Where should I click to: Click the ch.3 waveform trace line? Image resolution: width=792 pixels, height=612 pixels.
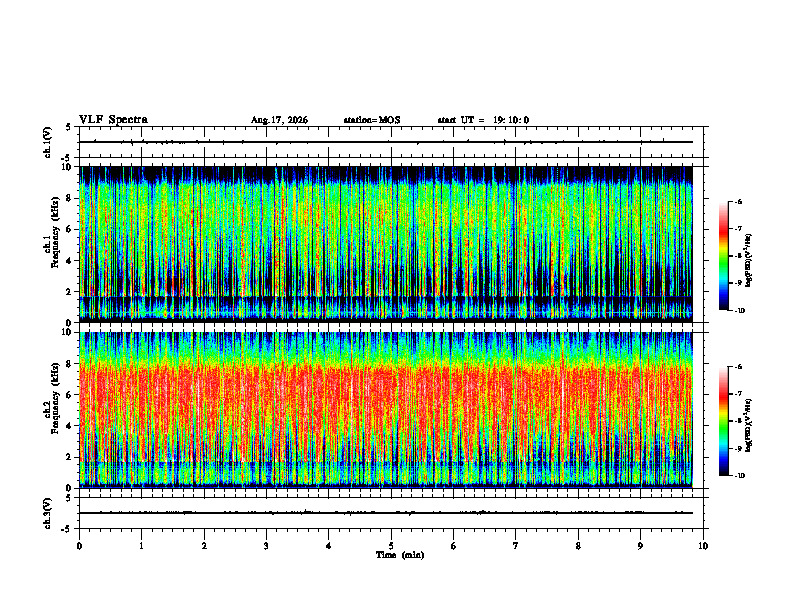point(386,513)
